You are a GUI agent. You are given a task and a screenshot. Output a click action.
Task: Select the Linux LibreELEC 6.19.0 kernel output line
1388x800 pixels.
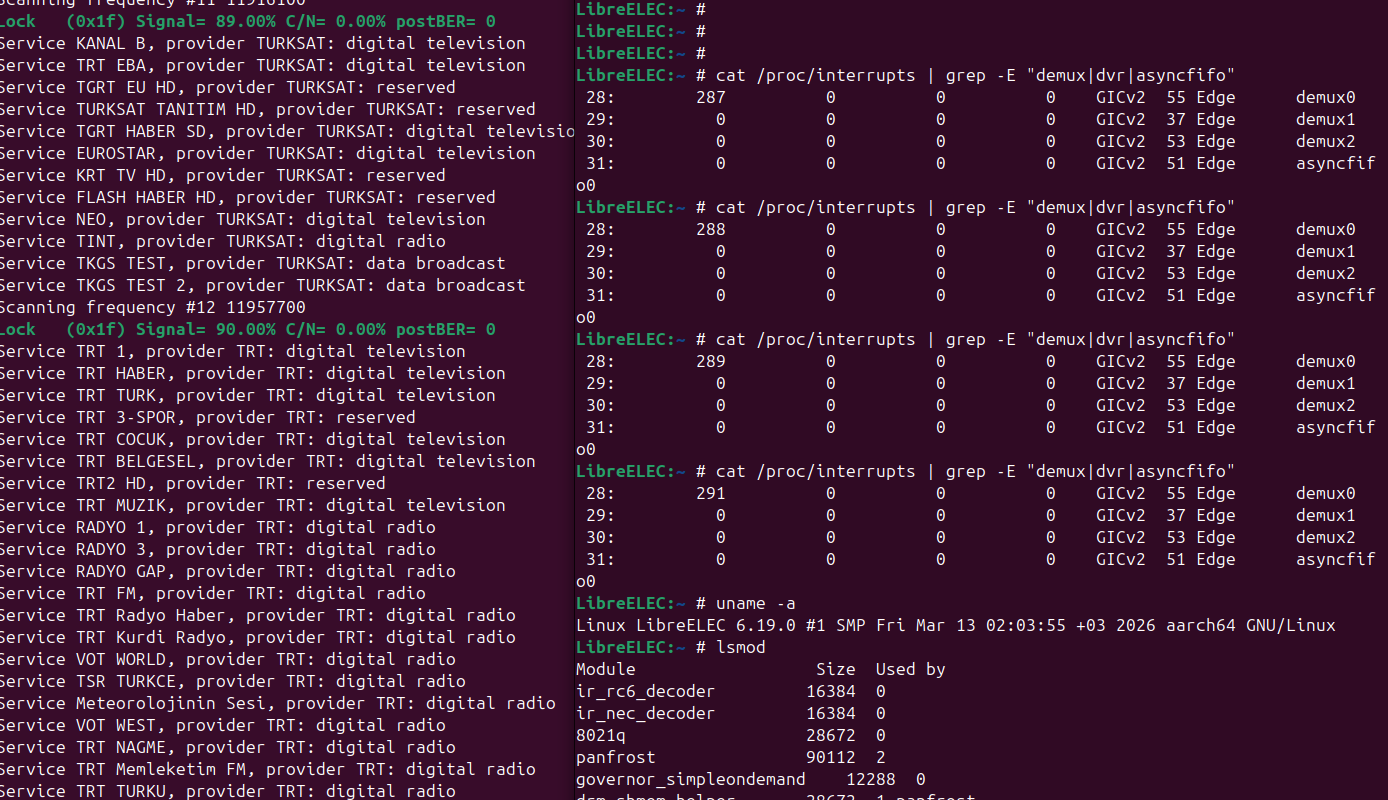955,625
